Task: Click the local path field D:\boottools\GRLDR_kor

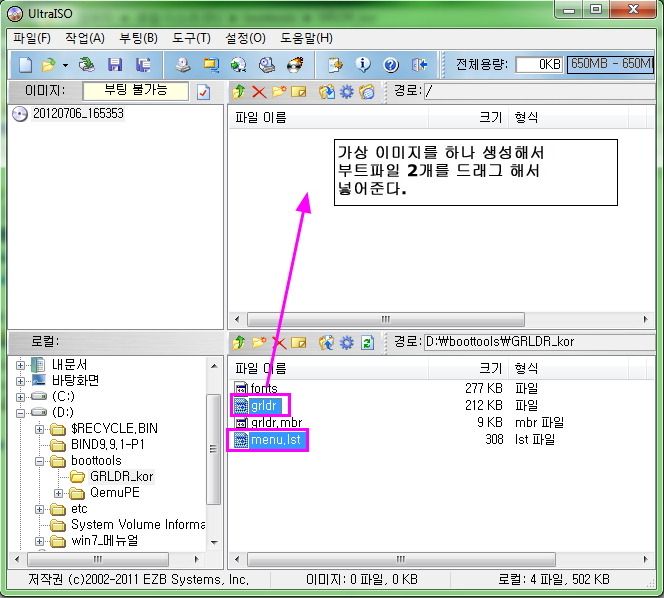Action: click(x=539, y=342)
